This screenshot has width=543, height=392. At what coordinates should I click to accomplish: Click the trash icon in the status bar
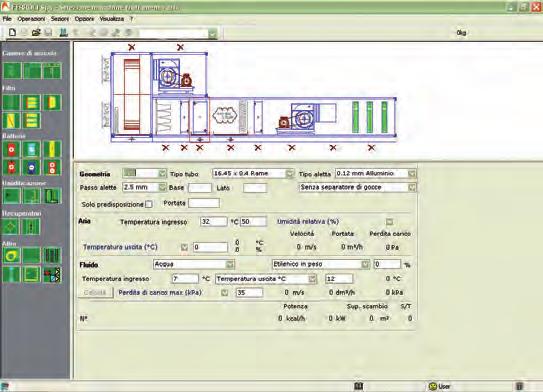click(x=519, y=386)
